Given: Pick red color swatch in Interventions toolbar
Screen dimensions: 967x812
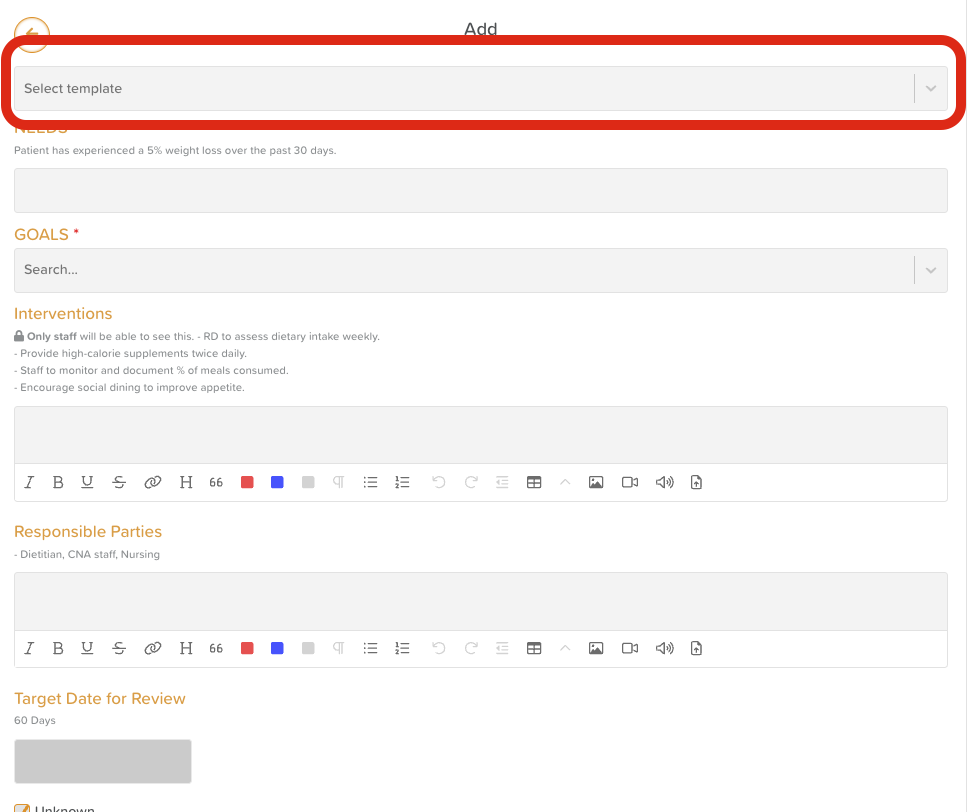Looking at the screenshot, I should click(x=247, y=482).
